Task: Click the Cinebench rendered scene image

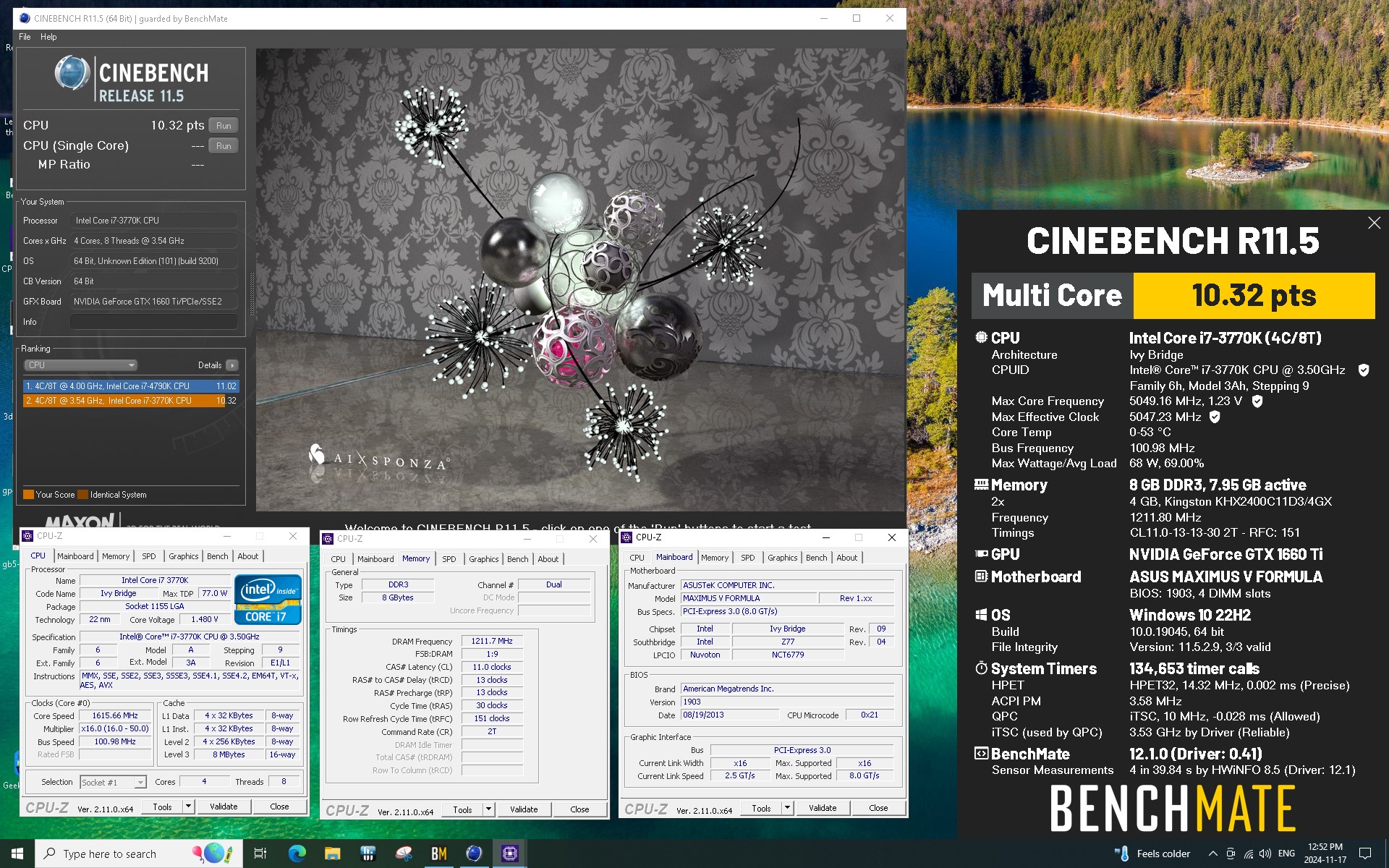Action: 580,279
